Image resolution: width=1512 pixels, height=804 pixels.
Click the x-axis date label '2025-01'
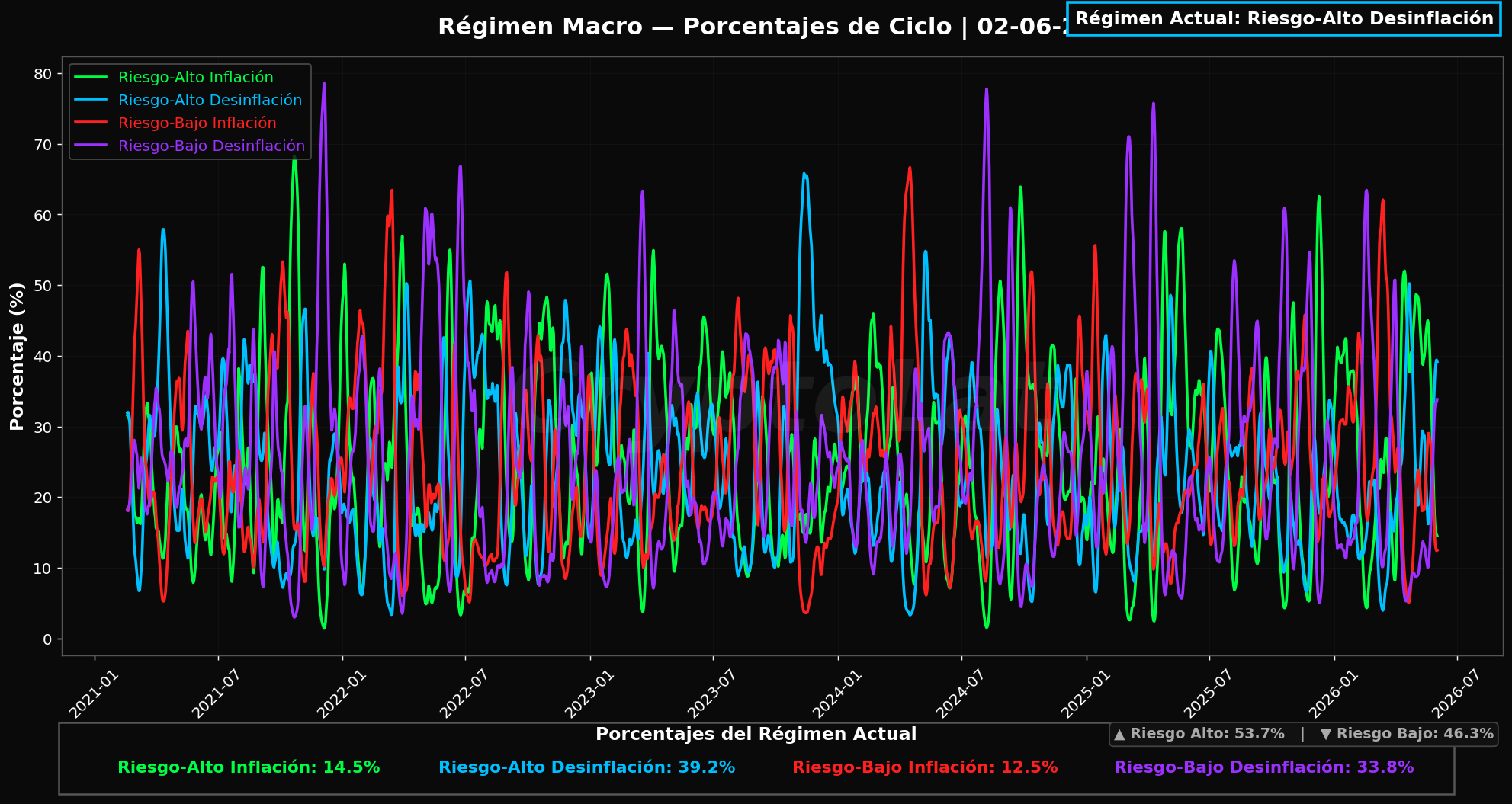click(x=1086, y=693)
